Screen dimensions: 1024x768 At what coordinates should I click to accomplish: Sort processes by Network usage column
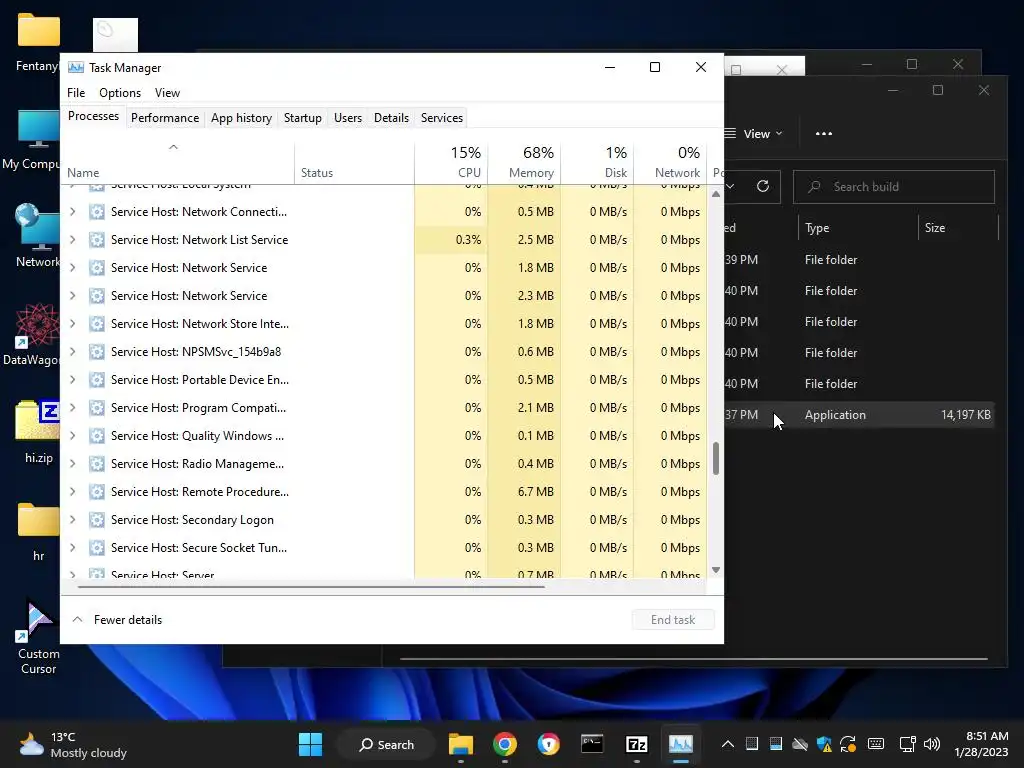click(670, 162)
